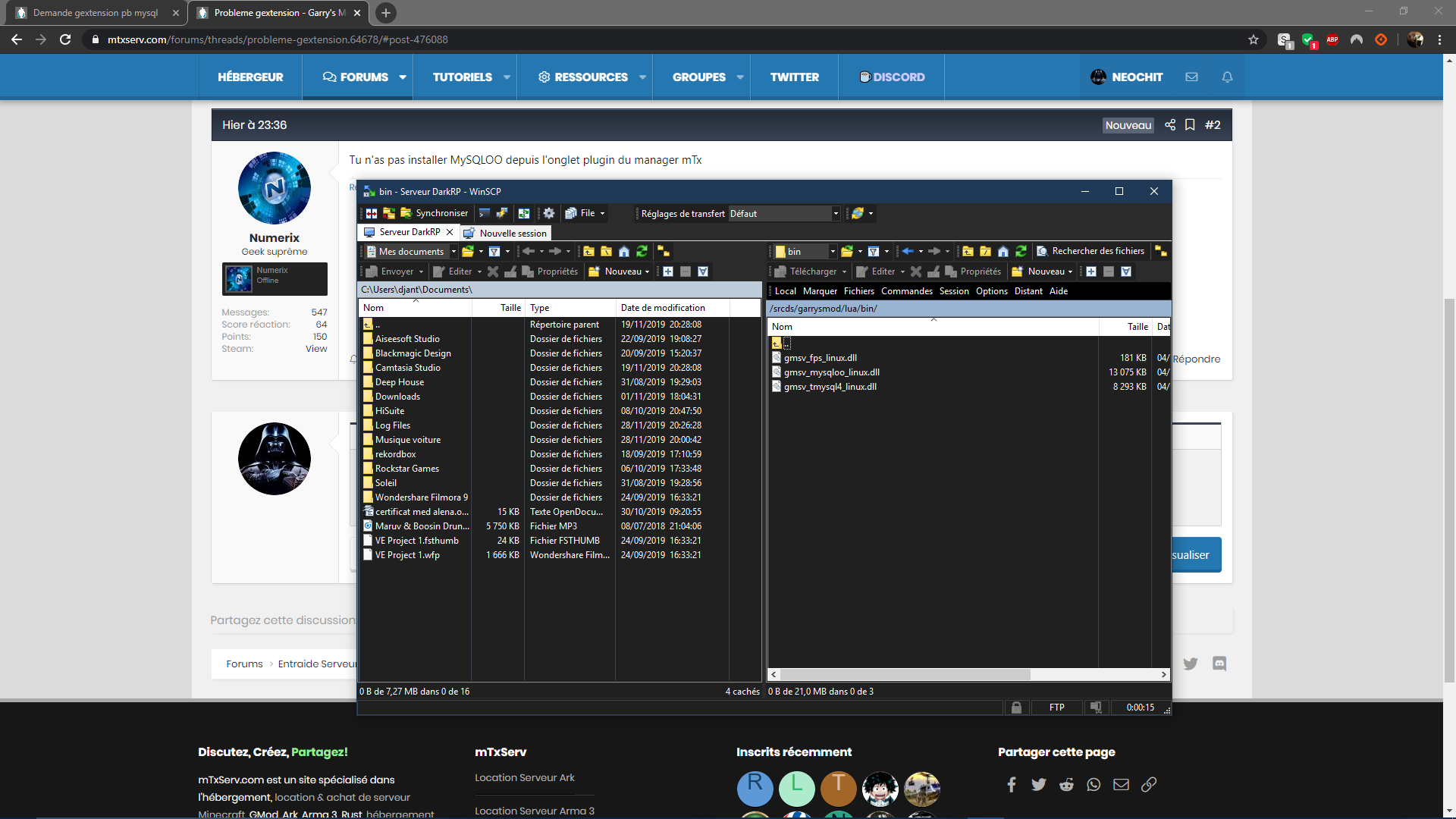Screen dimensions: 1456x819
Task: Click the remote panel filter icon
Action: pyautogui.click(x=874, y=252)
